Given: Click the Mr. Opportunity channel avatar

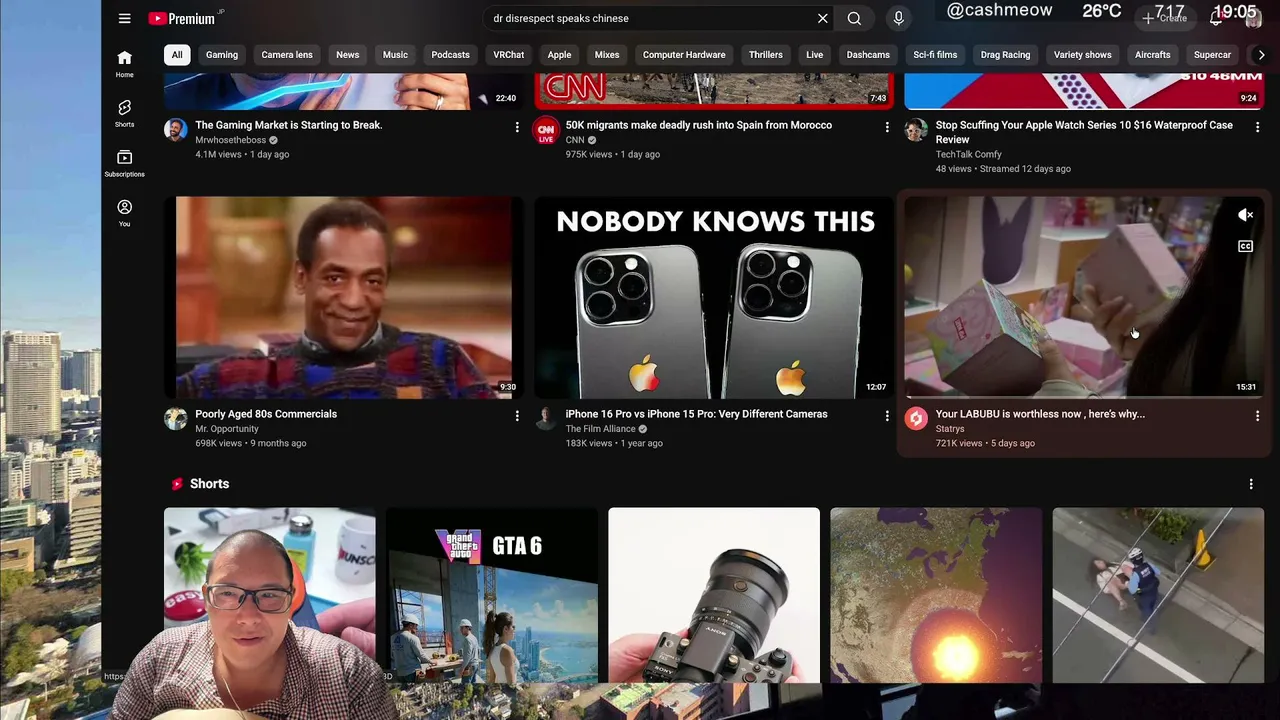Looking at the screenshot, I should (176, 418).
